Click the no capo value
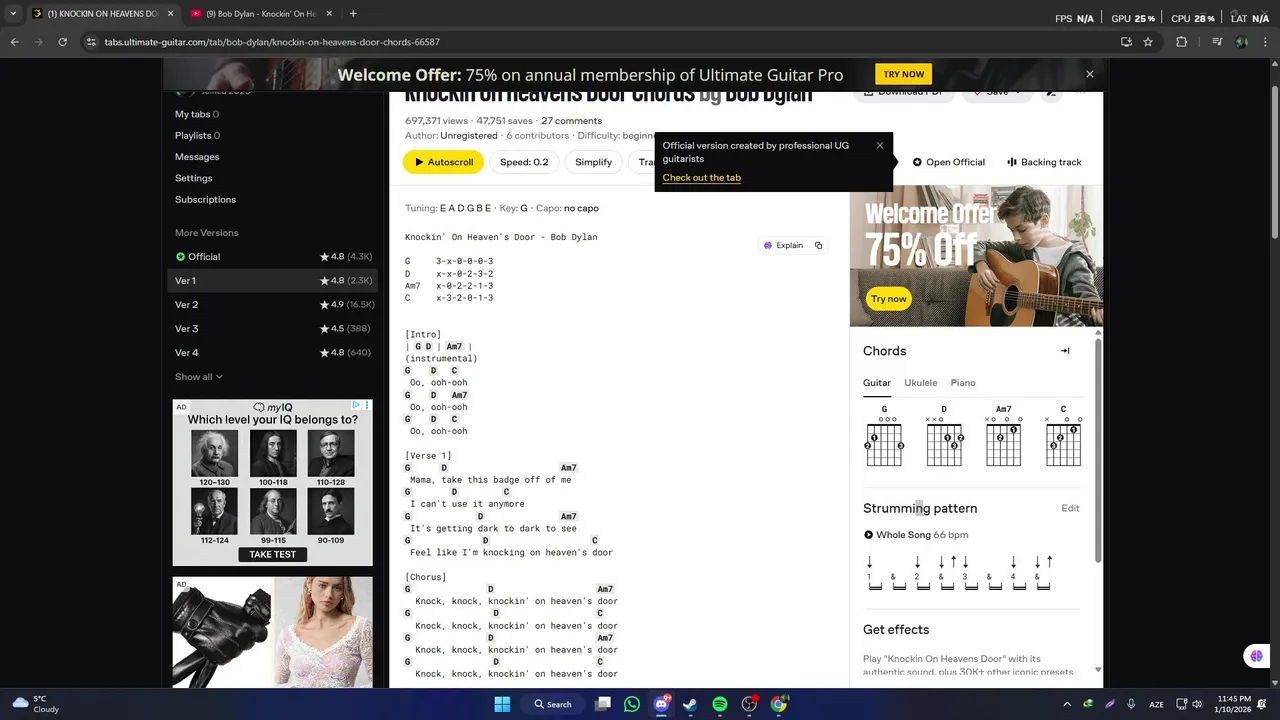Screen dimensions: 1280x720 tap(581, 208)
